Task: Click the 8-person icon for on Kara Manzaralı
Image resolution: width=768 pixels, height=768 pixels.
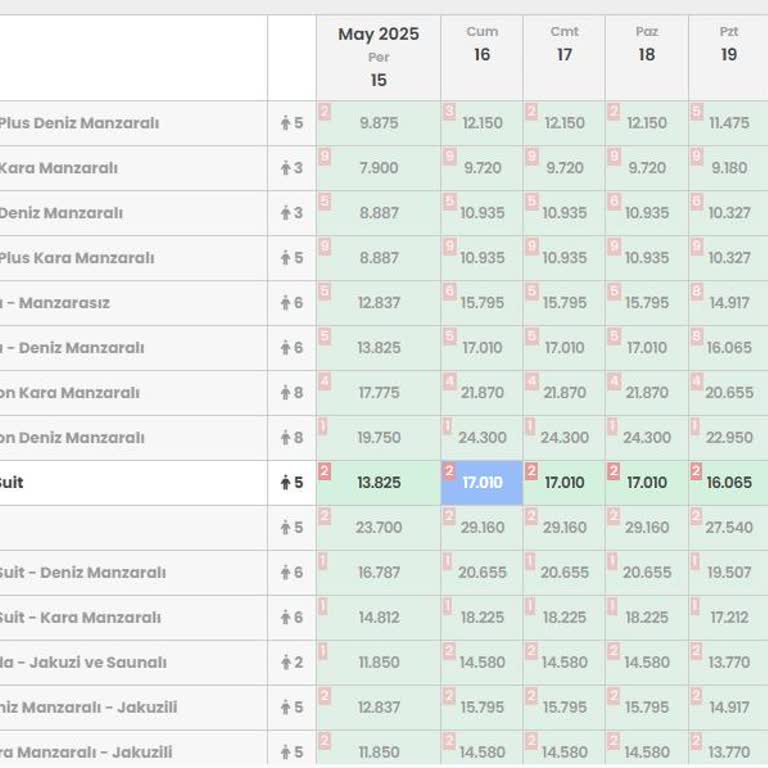Action: tap(285, 393)
